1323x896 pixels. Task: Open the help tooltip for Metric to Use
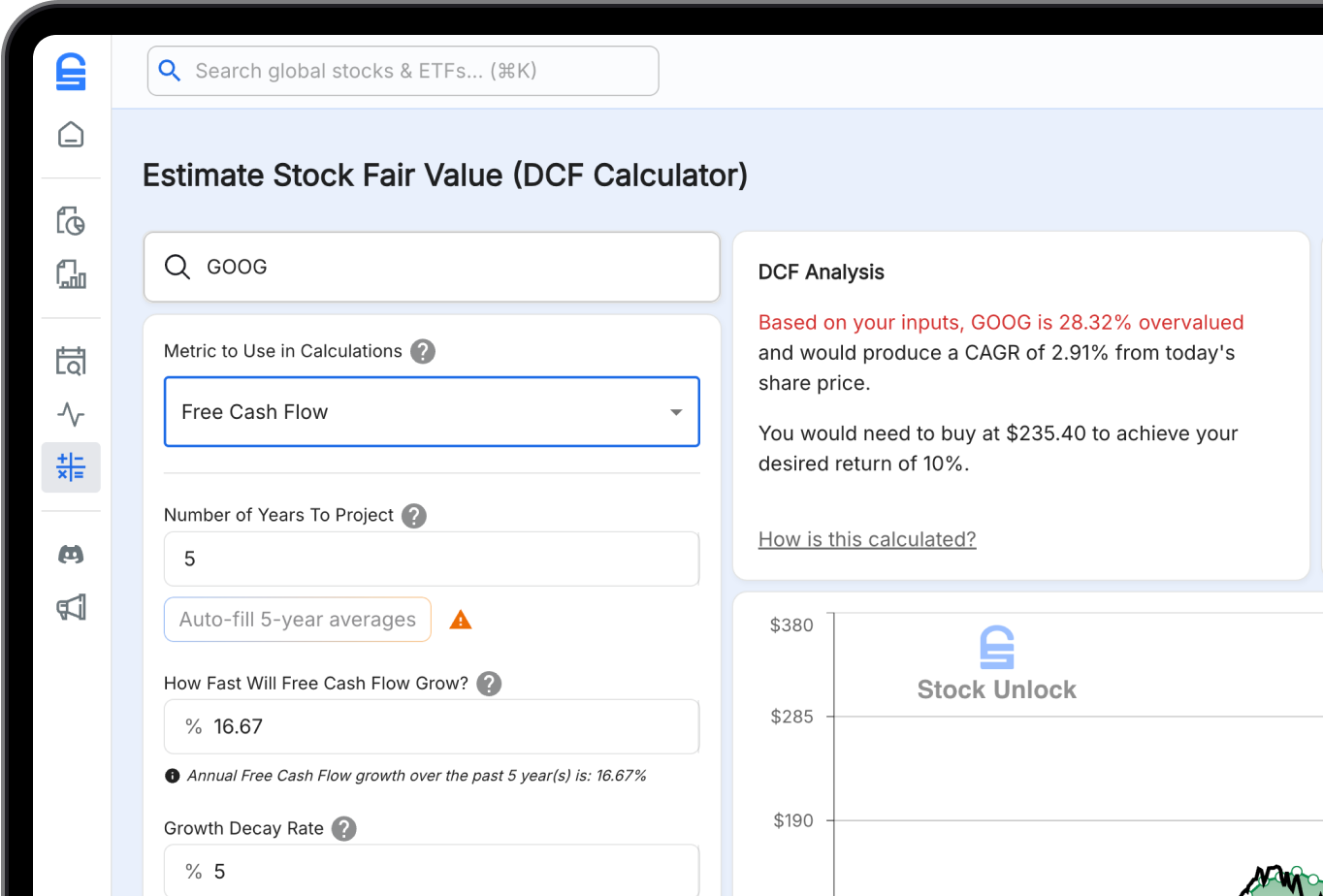pos(423,351)
